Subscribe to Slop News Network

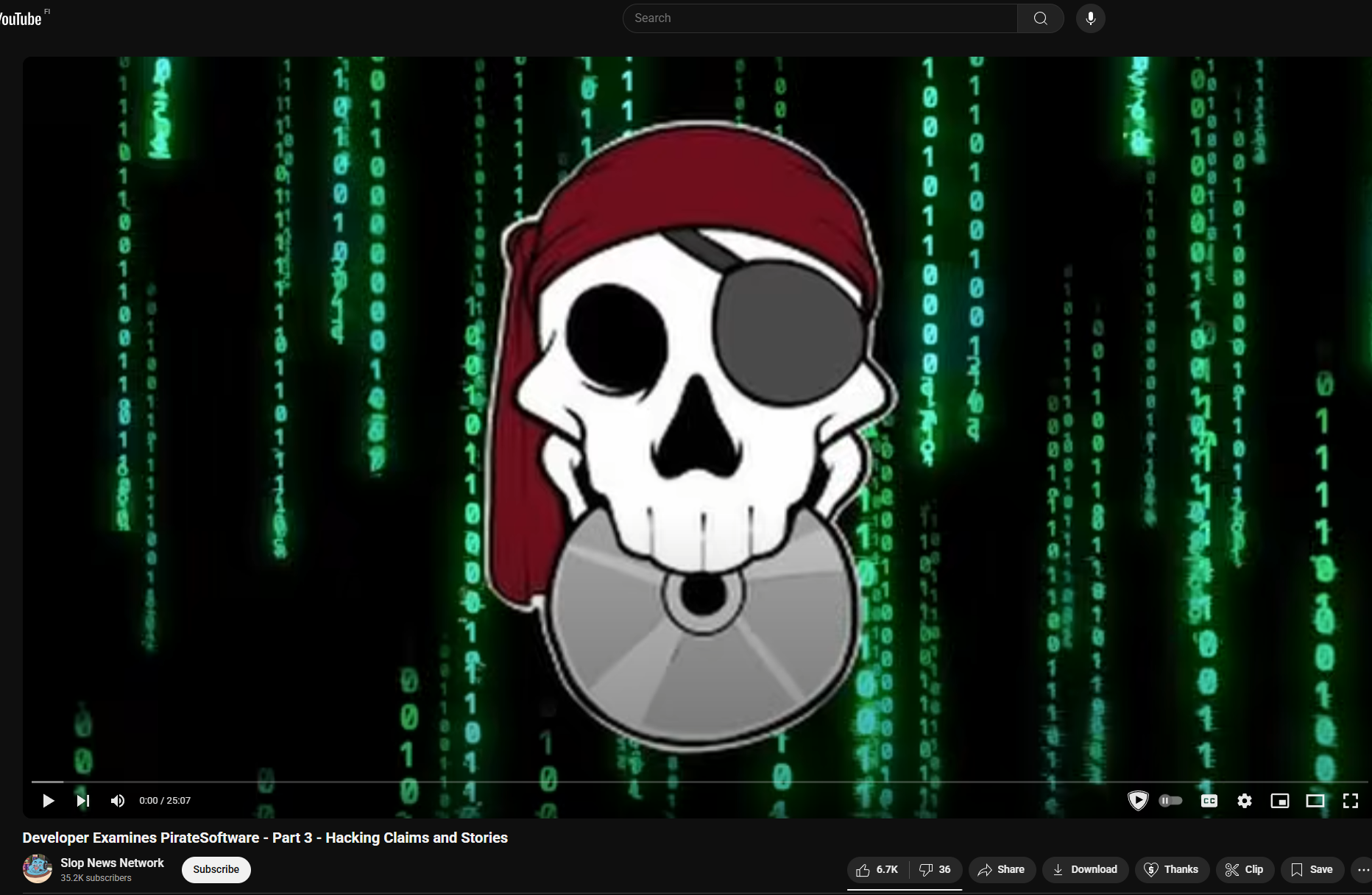coord(216,869)
